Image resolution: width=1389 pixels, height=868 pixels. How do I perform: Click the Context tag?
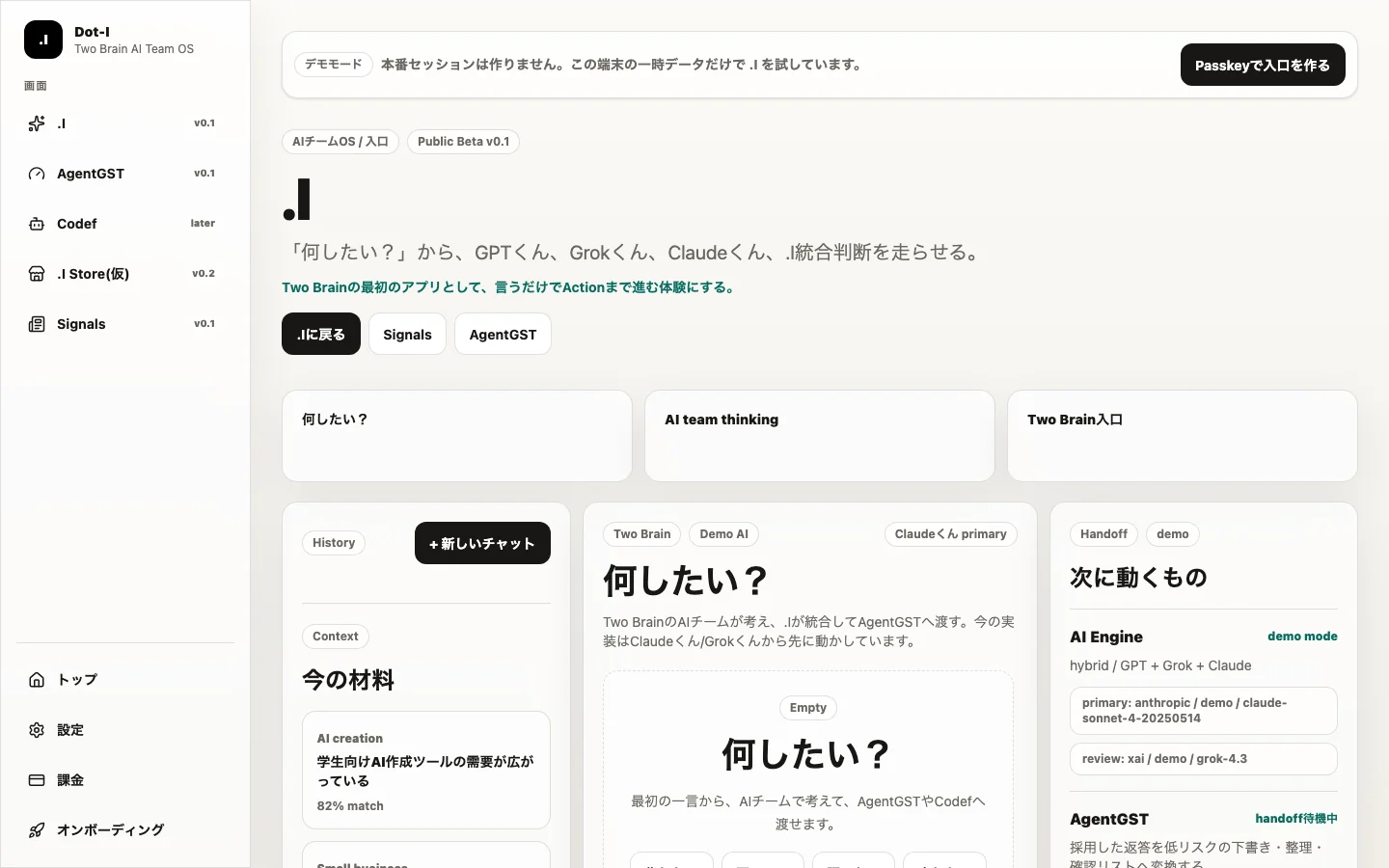(x=336, y=637)
